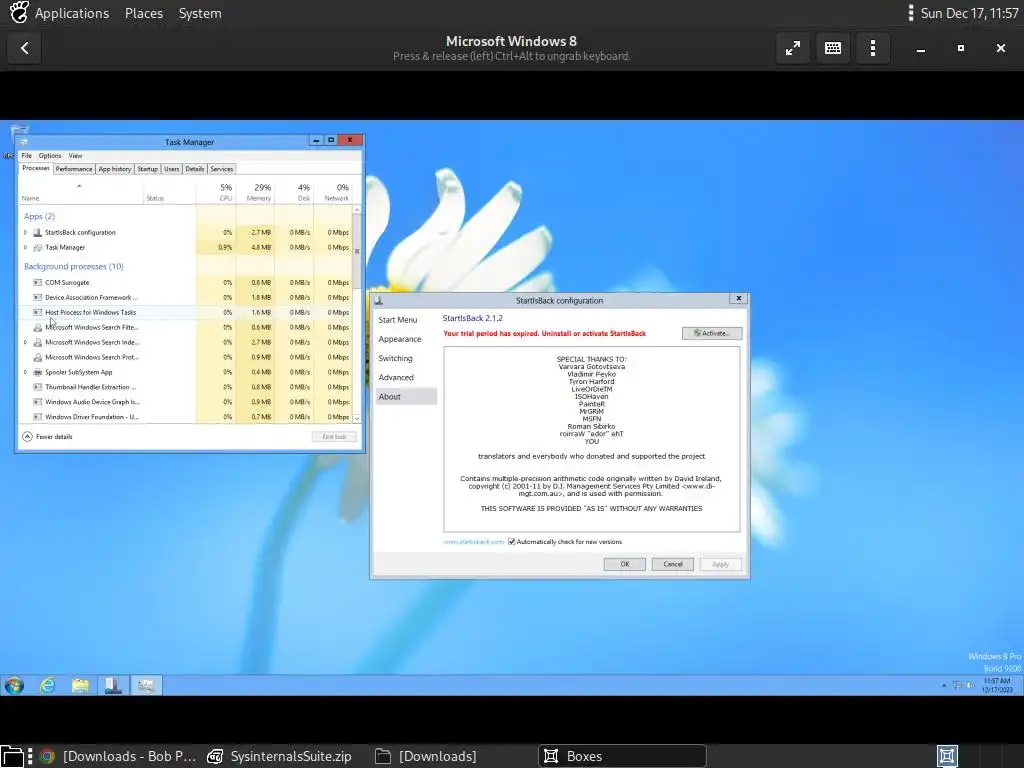
Task: Select Task Manager icon in Windows taskbar
Action: pos(146,685)
